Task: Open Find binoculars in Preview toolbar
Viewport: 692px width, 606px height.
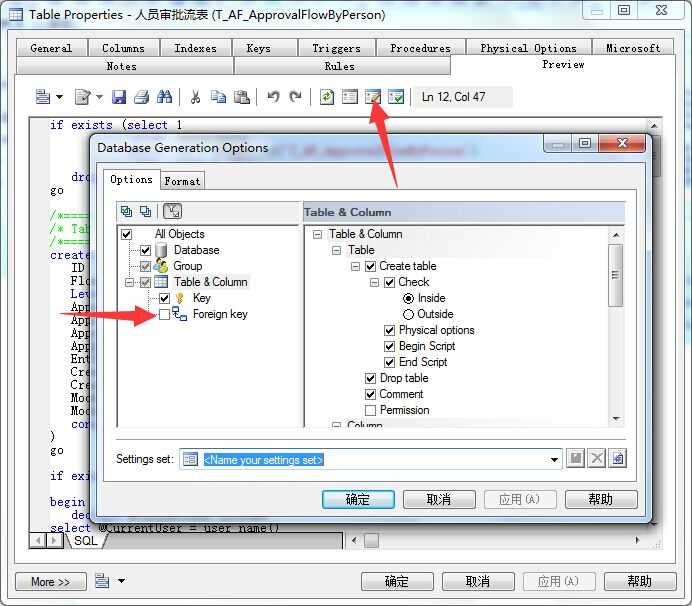Action: 165,97
